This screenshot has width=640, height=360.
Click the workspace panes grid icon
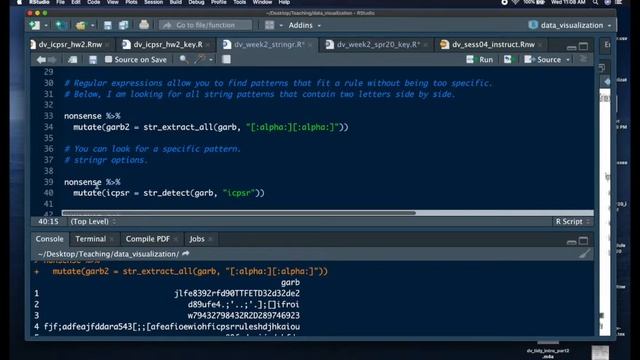[269, 25]
